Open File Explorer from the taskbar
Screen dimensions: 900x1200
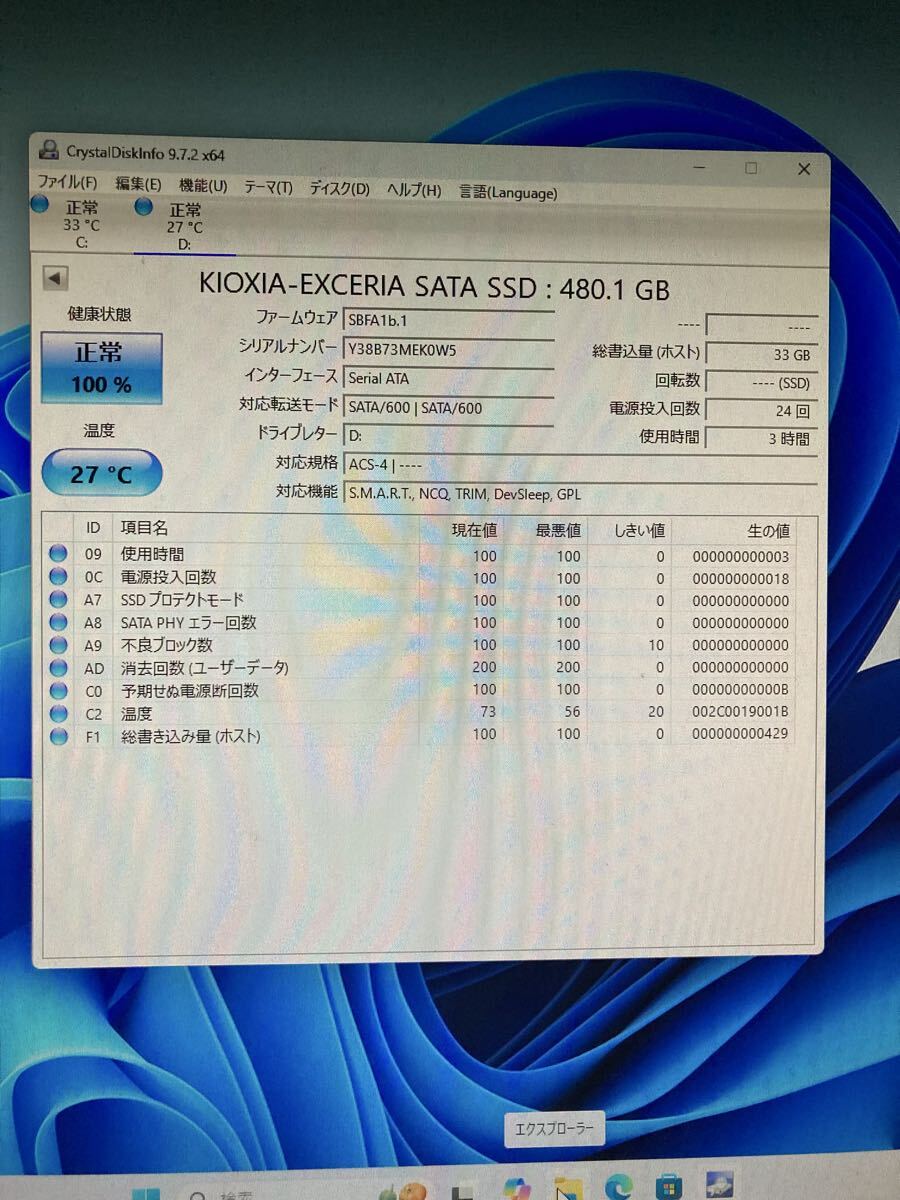coord(569,1188)
